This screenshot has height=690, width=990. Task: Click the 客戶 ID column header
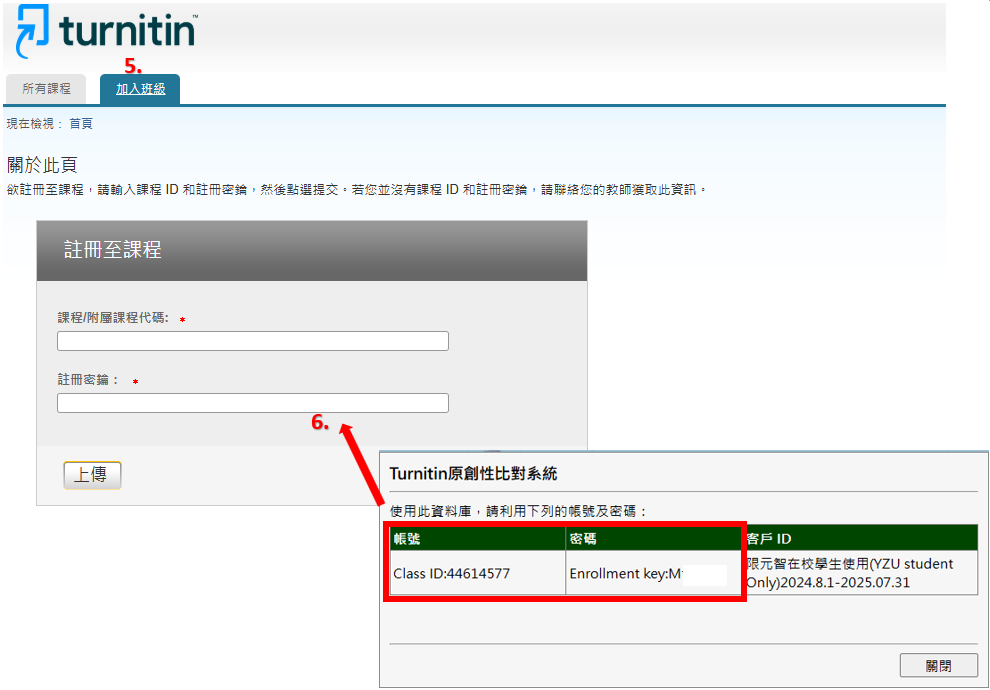tap(860, 538)
